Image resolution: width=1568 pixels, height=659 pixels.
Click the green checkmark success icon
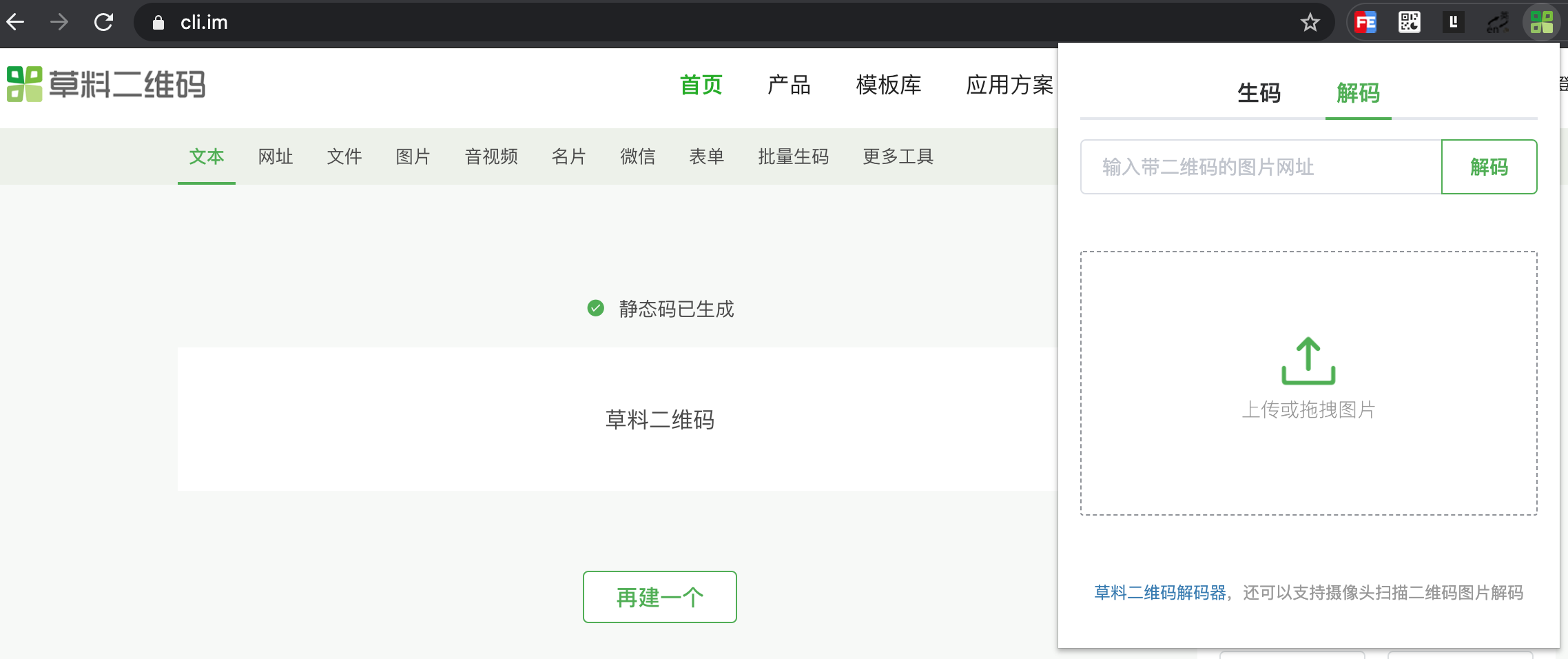(596, 308)
